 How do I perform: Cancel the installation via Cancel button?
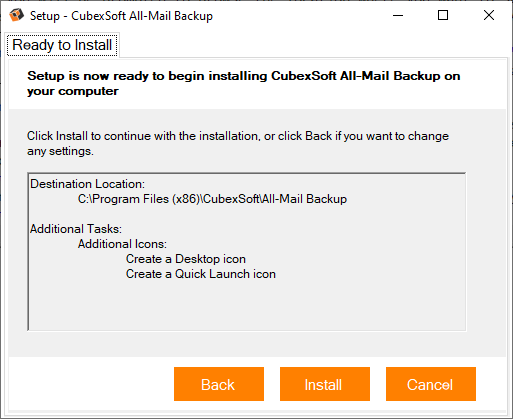(431, 384)
